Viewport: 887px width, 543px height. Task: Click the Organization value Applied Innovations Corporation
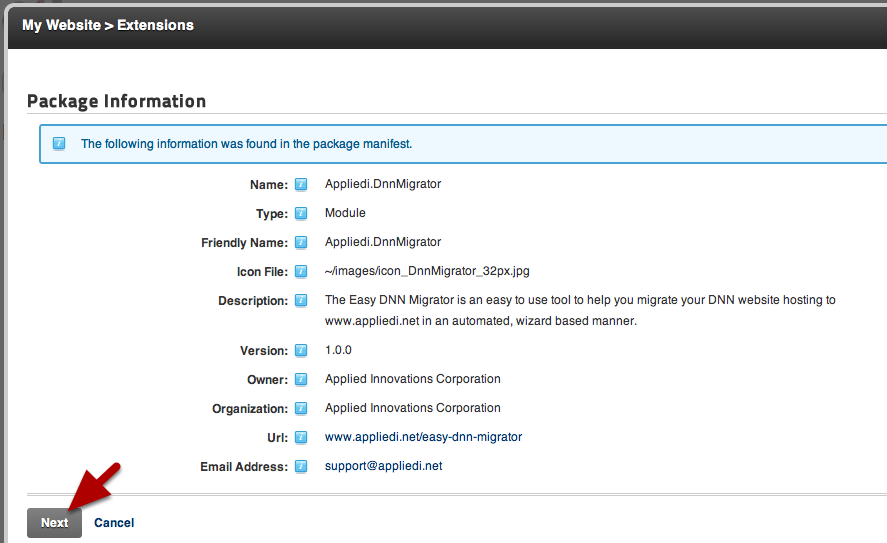pyautogui.click(x=412, y=408)
